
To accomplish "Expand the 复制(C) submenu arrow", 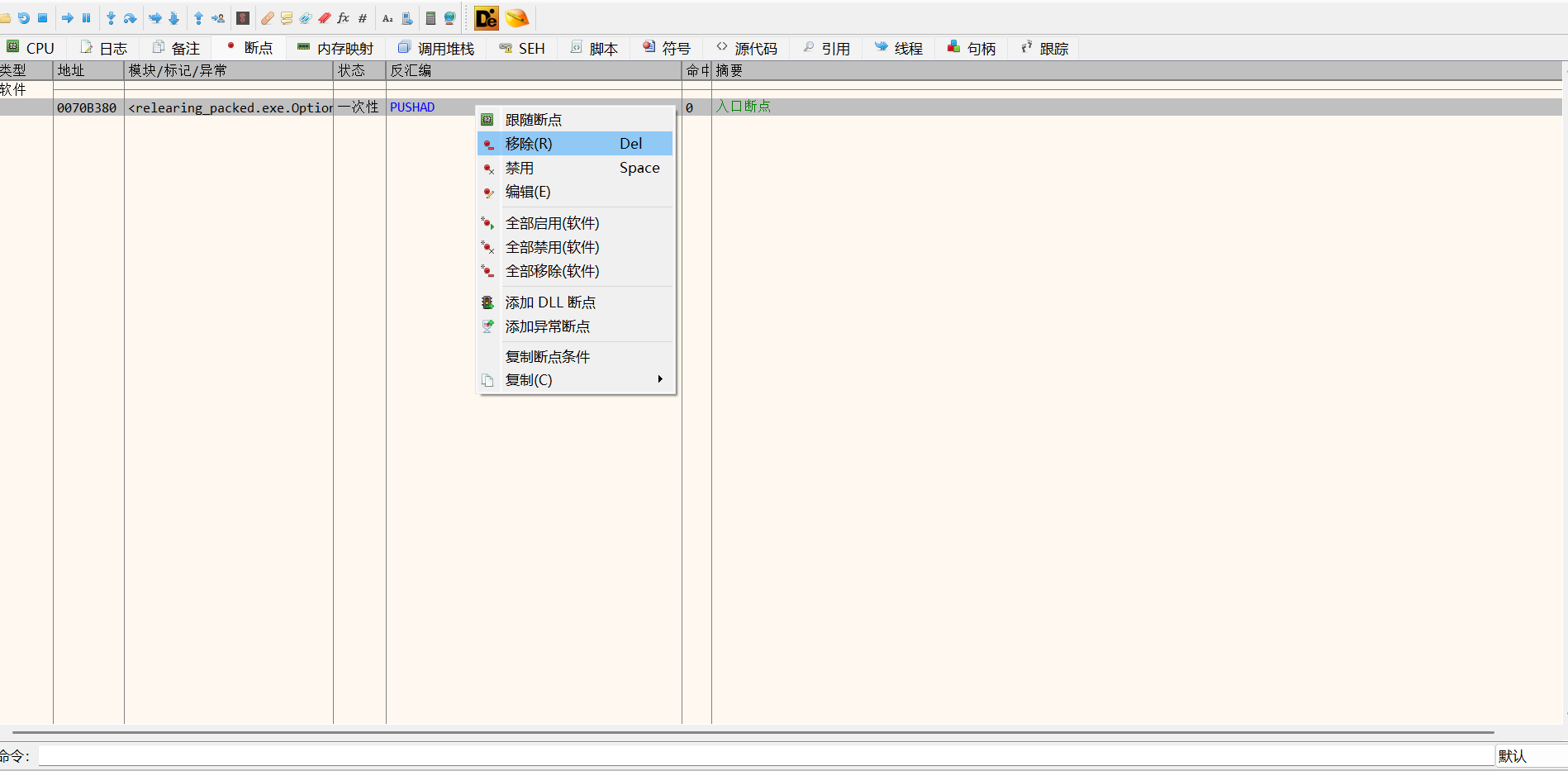I will coord(659,379).
